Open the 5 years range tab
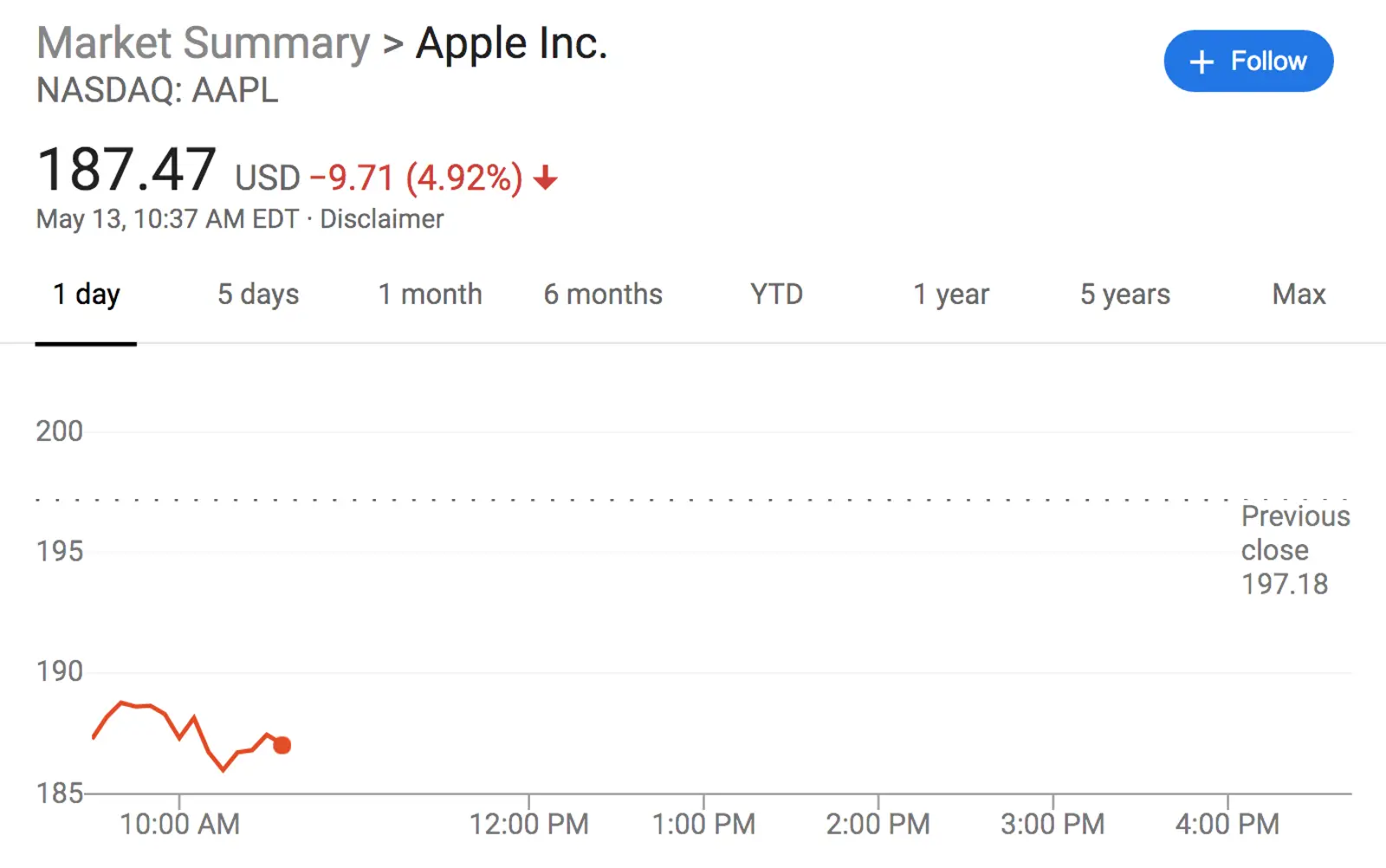1386x868 pixels. point(1124,295)
